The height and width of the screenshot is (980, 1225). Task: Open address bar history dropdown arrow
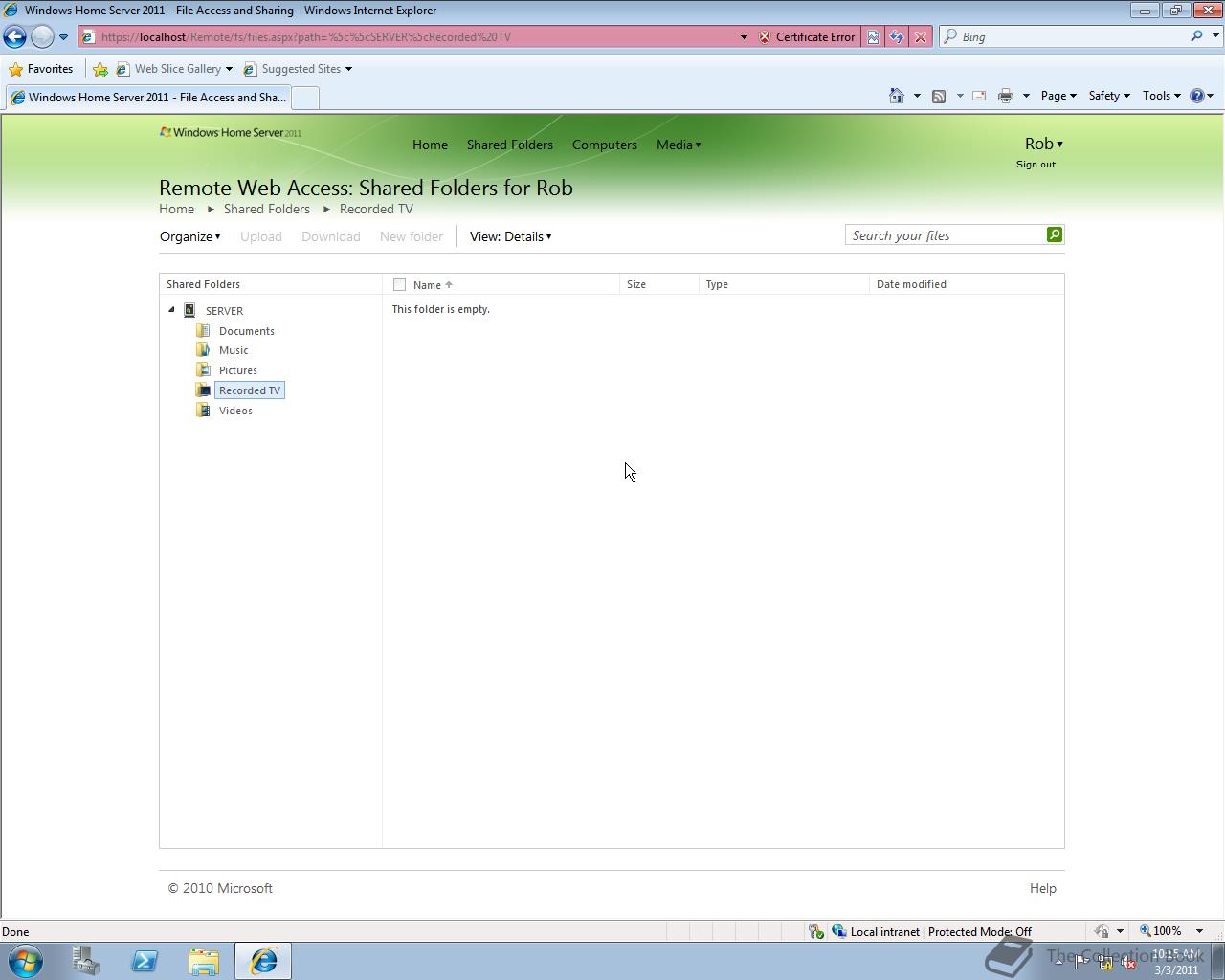point(744,36)
